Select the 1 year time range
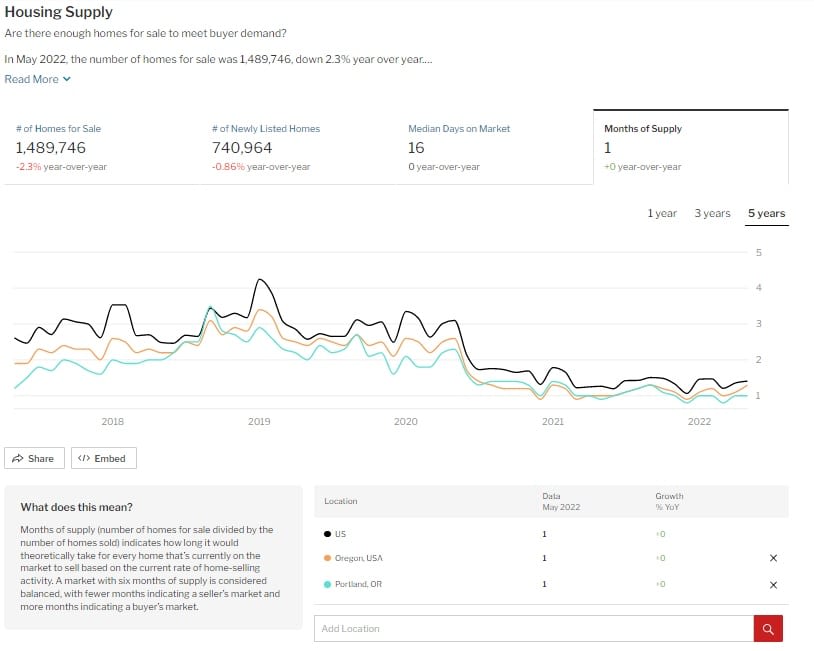The width and height of the screenshot is (814, 651). click(662, 213)
